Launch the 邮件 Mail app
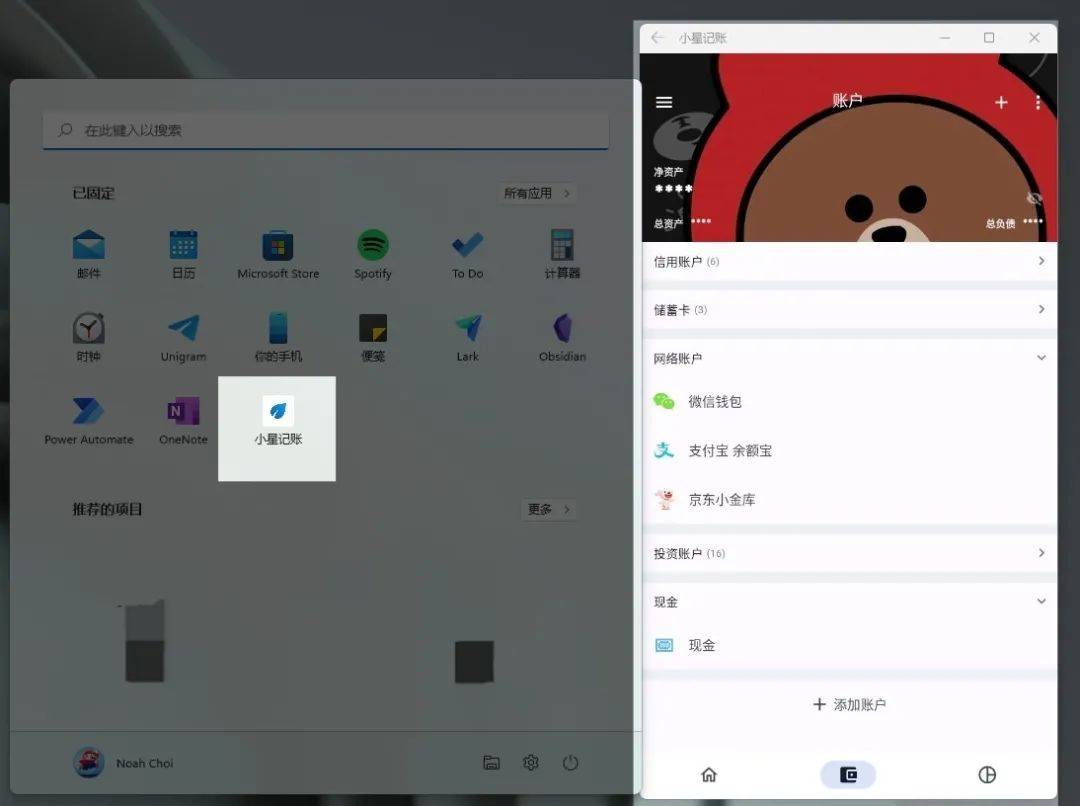The height and width of the screenshot is (806, 1080). (89, 254)
